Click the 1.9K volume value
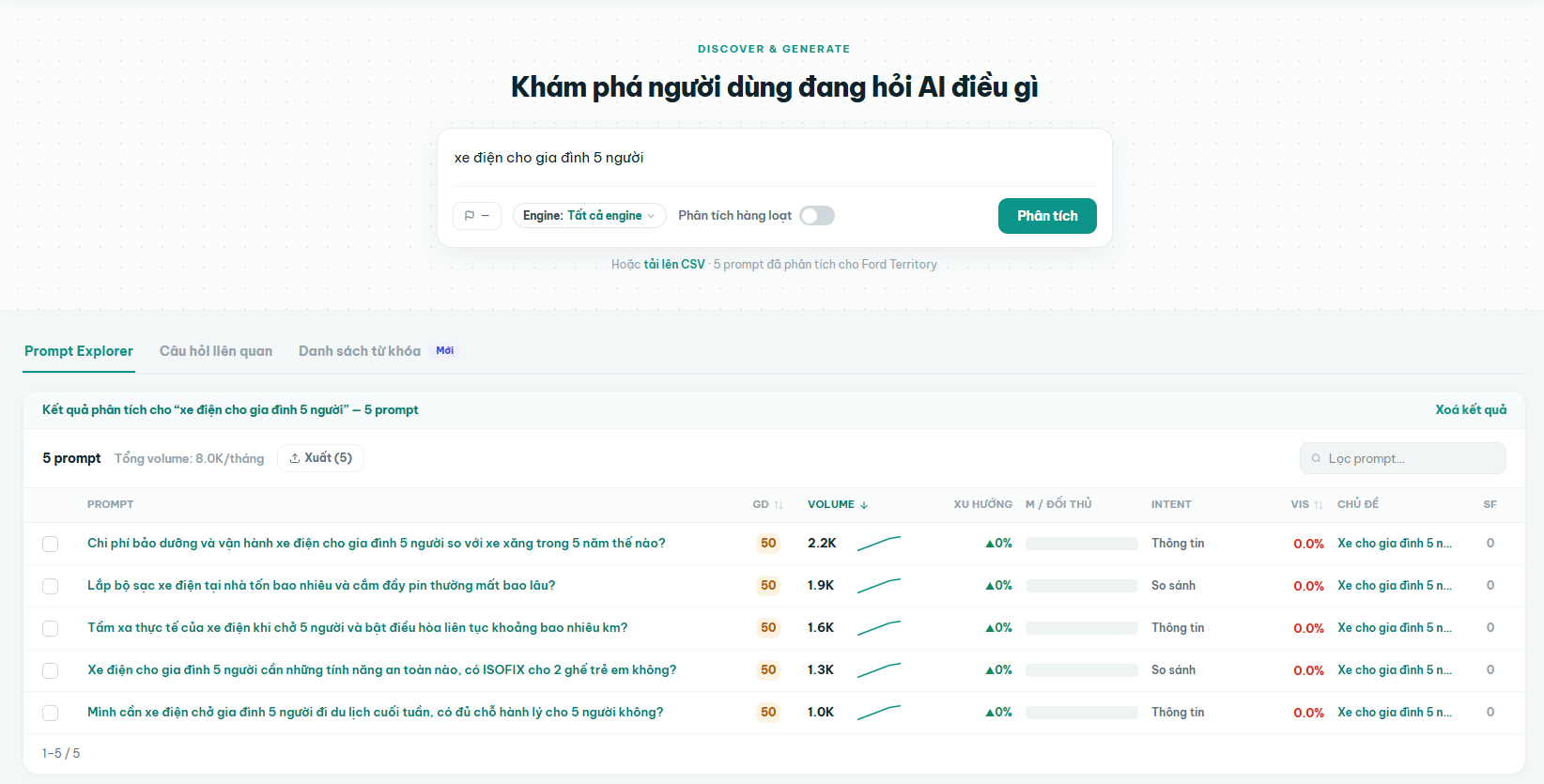Screen dimensions: 1544x784 821,585
